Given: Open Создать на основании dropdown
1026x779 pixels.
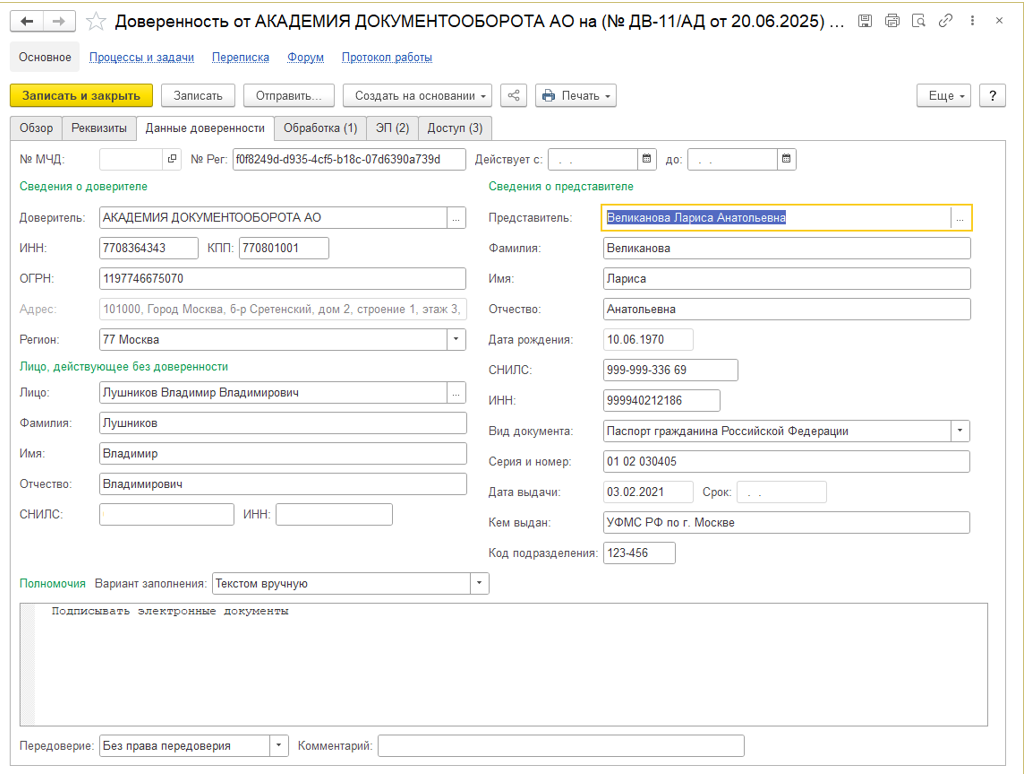Looking at the screenshot, I should coord(417,95).
